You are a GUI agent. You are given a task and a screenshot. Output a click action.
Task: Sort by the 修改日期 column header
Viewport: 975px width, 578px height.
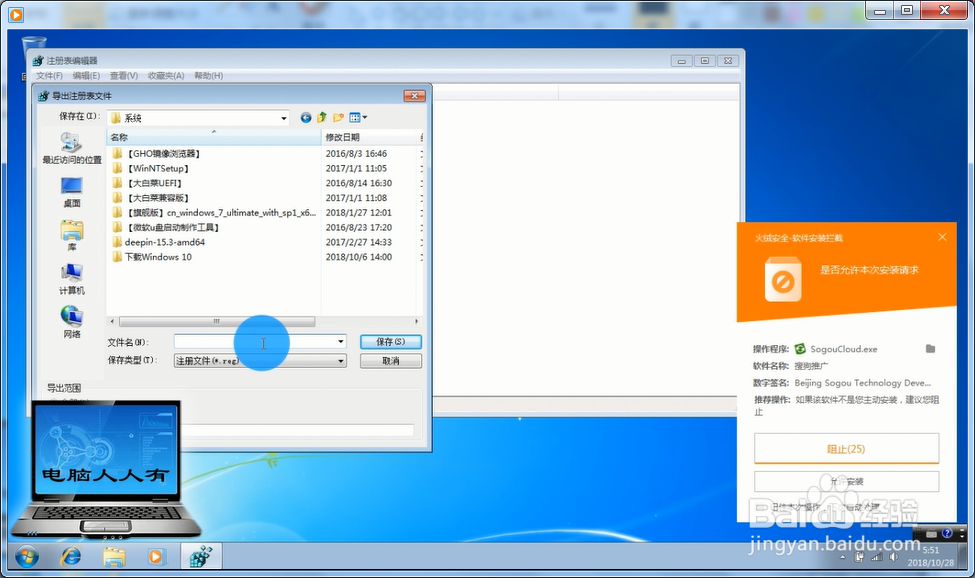coord(370,137)
